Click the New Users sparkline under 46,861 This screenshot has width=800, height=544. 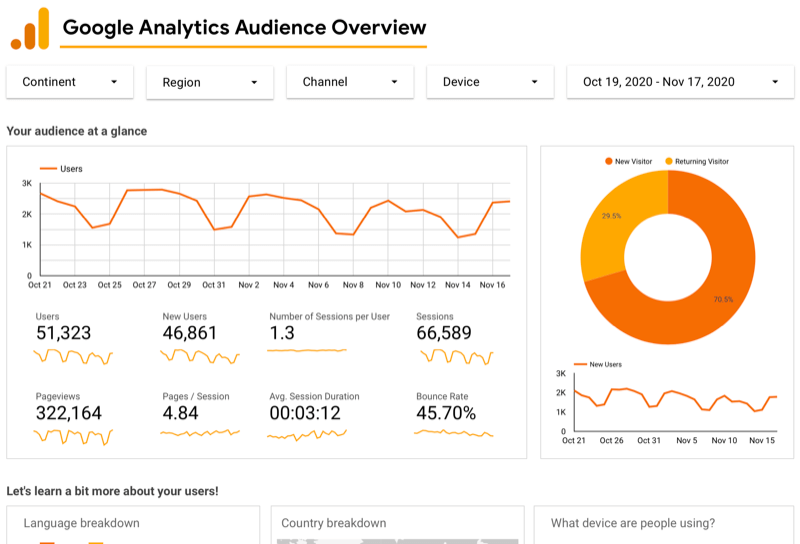click(199, 356)
